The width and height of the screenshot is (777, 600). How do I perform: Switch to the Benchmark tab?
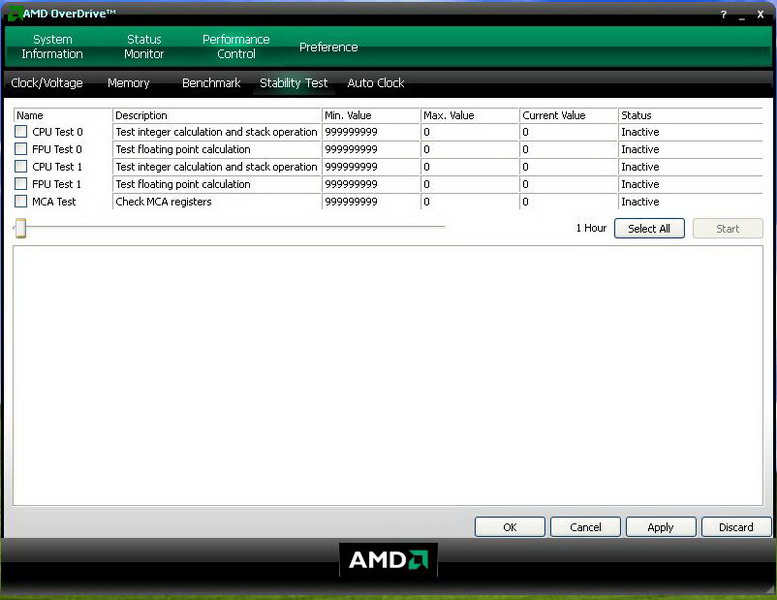point(211,83)
